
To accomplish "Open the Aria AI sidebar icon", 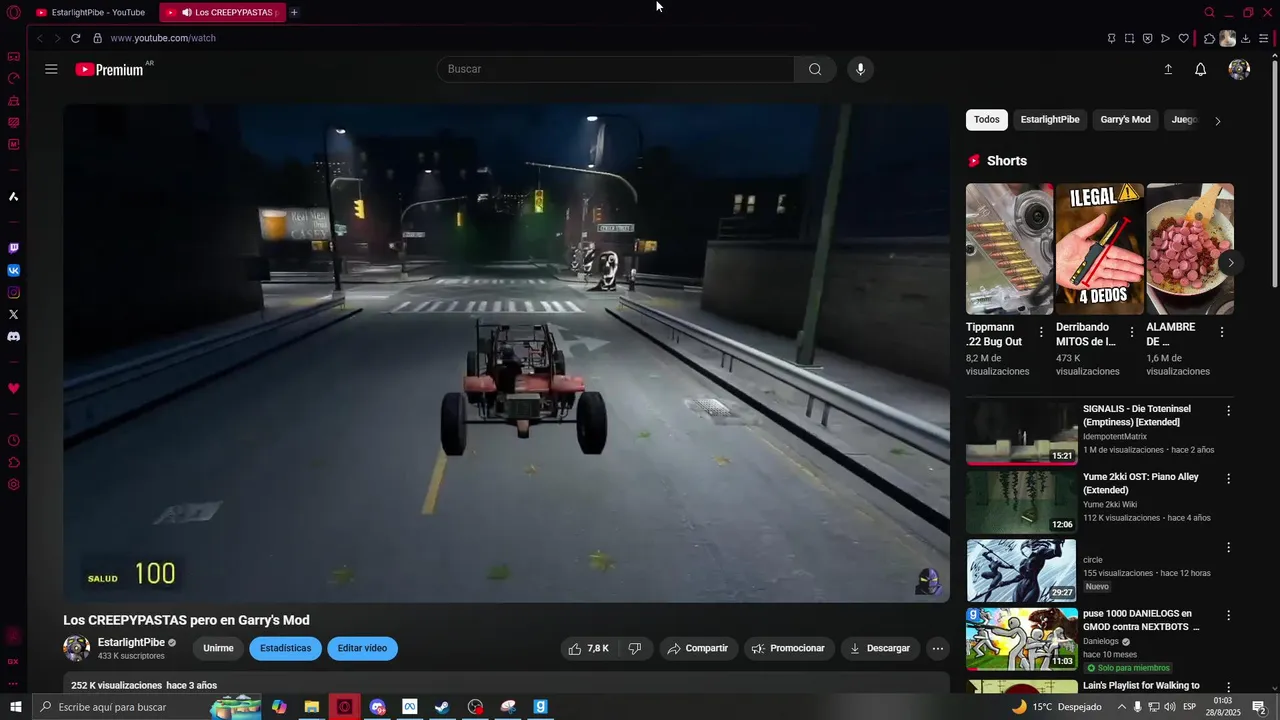I will (13, 196).
